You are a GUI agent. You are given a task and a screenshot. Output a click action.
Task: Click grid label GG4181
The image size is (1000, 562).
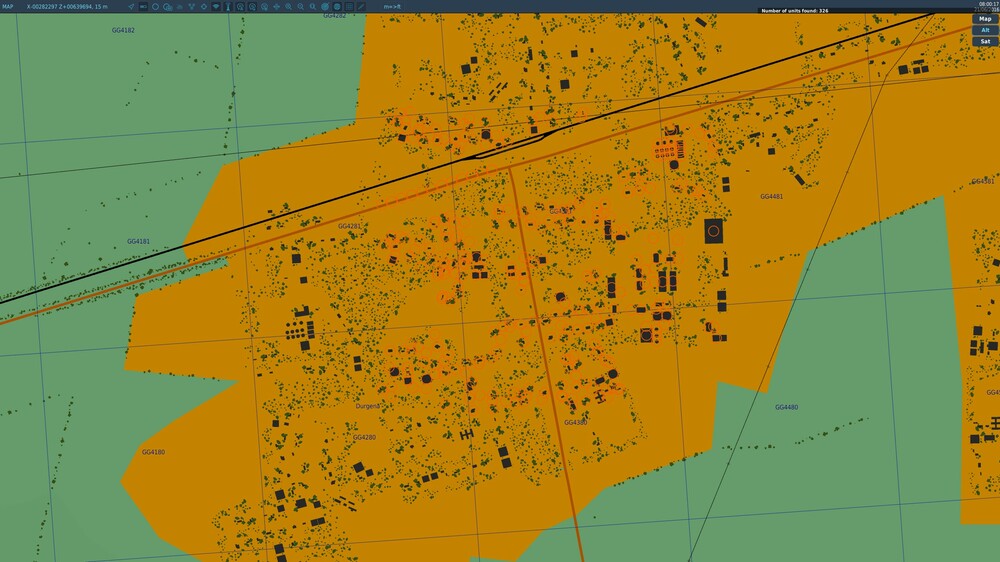coord(138,241)
